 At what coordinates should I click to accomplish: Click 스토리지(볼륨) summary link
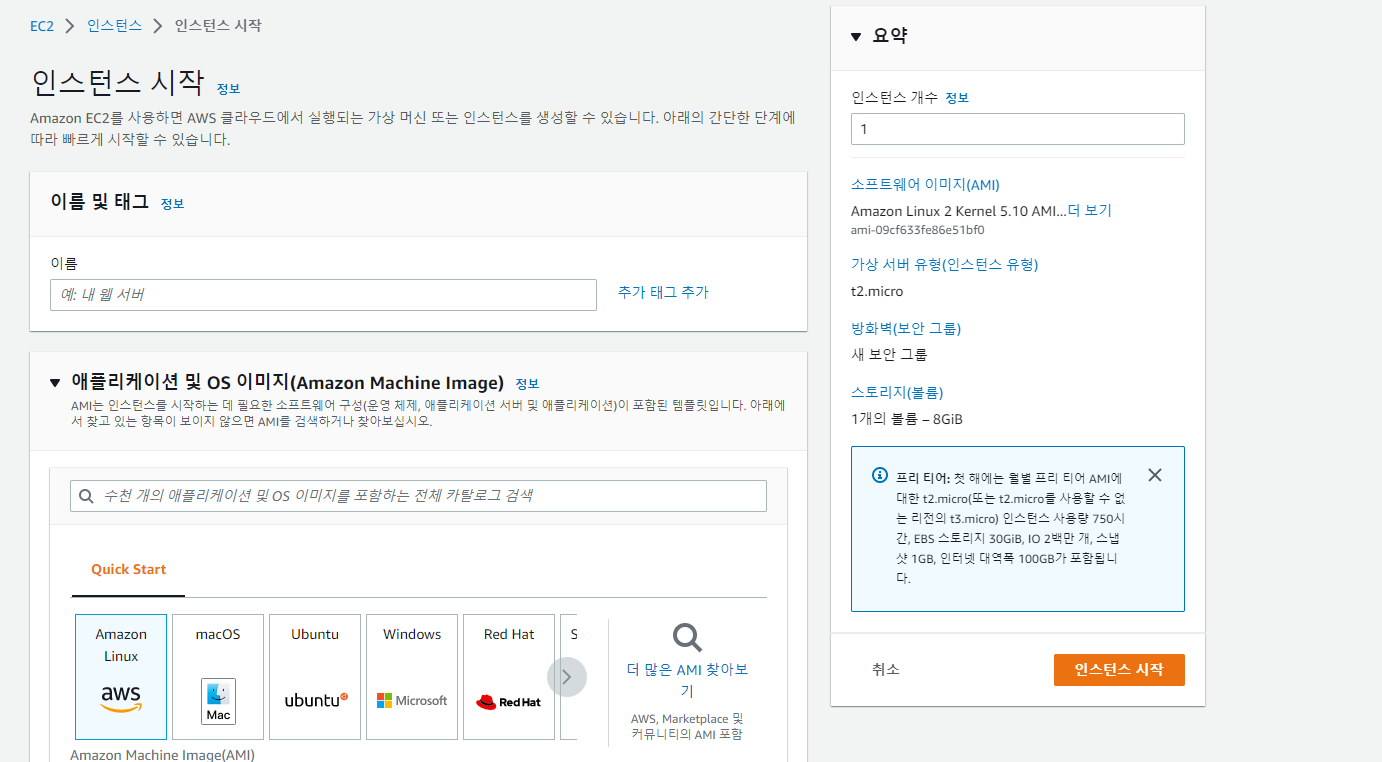[x=897, y=393]
